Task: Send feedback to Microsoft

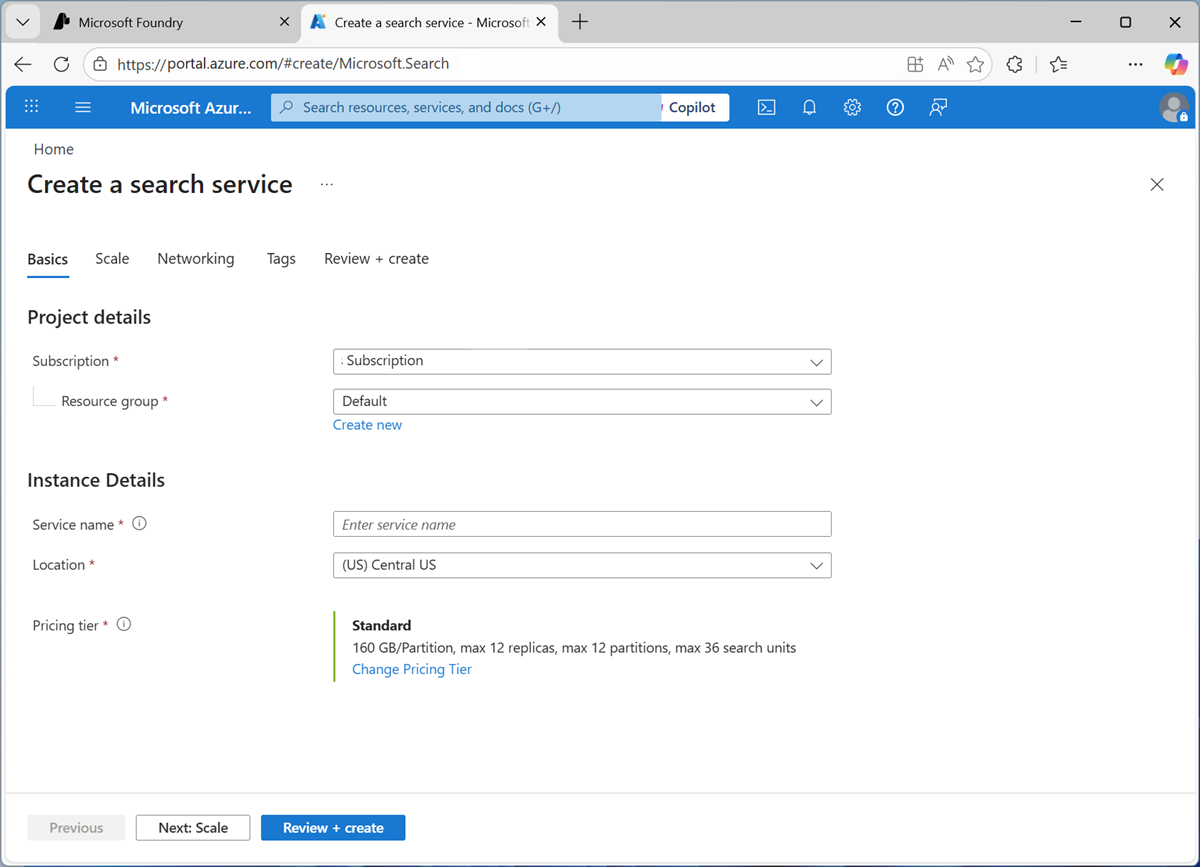Action: [x=938, y=107]
